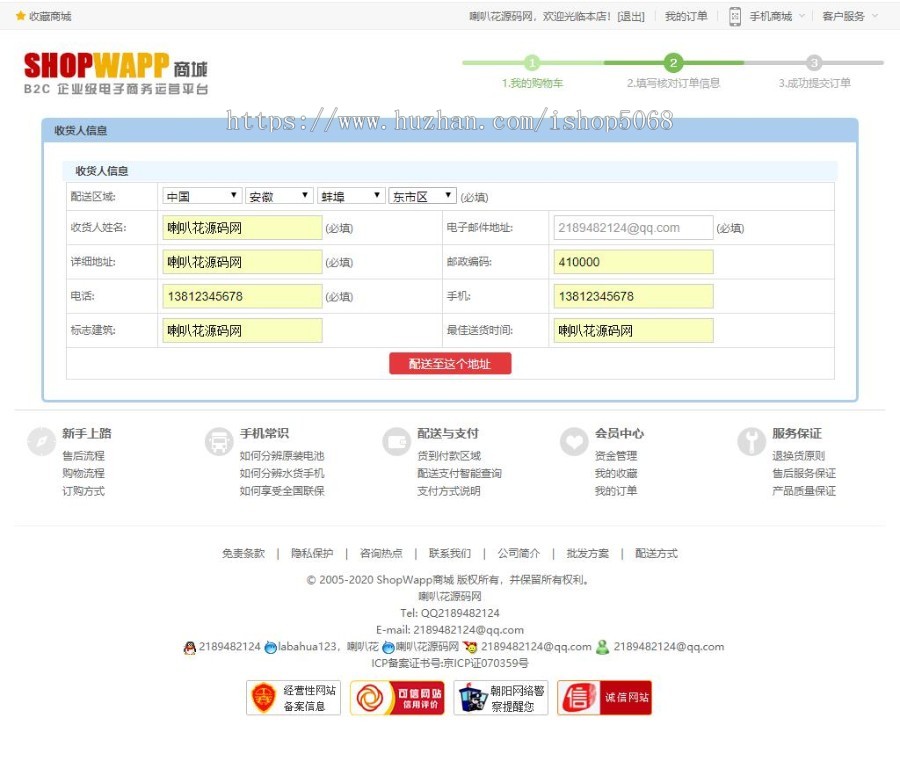Open the 订购方式 help link
Image resolution: width=900 pixels, height=776 pixels.
tap(83, 491)
